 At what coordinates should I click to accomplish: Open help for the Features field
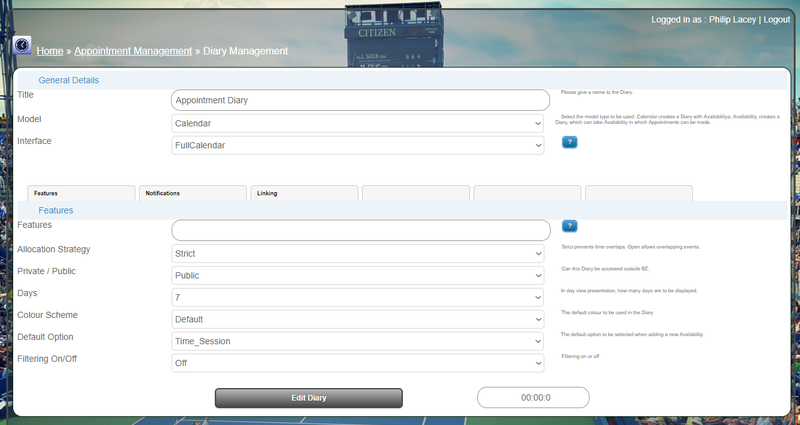(569, 226)
